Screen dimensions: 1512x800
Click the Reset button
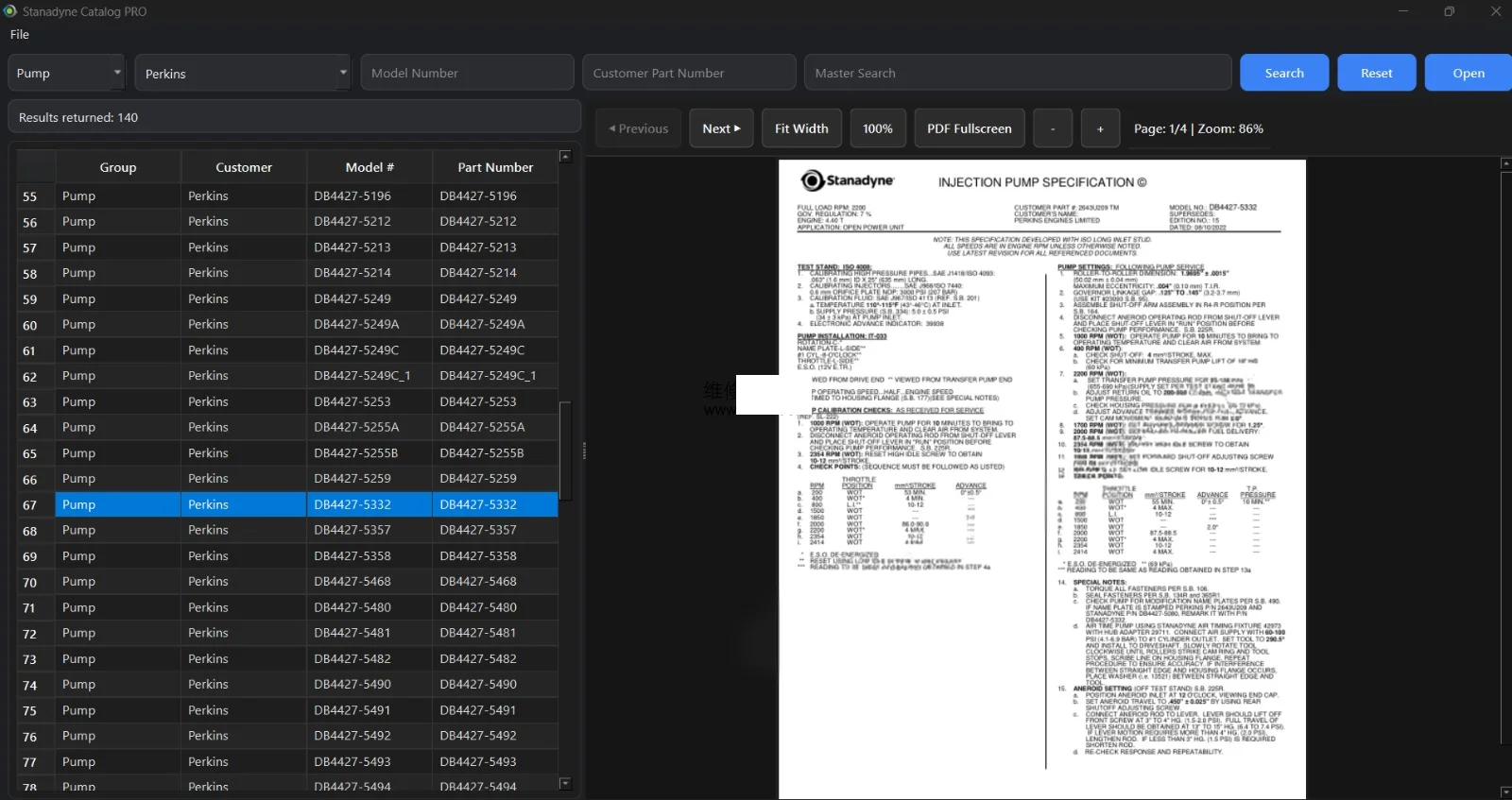pyautogui.click(x=1376, y=73)
